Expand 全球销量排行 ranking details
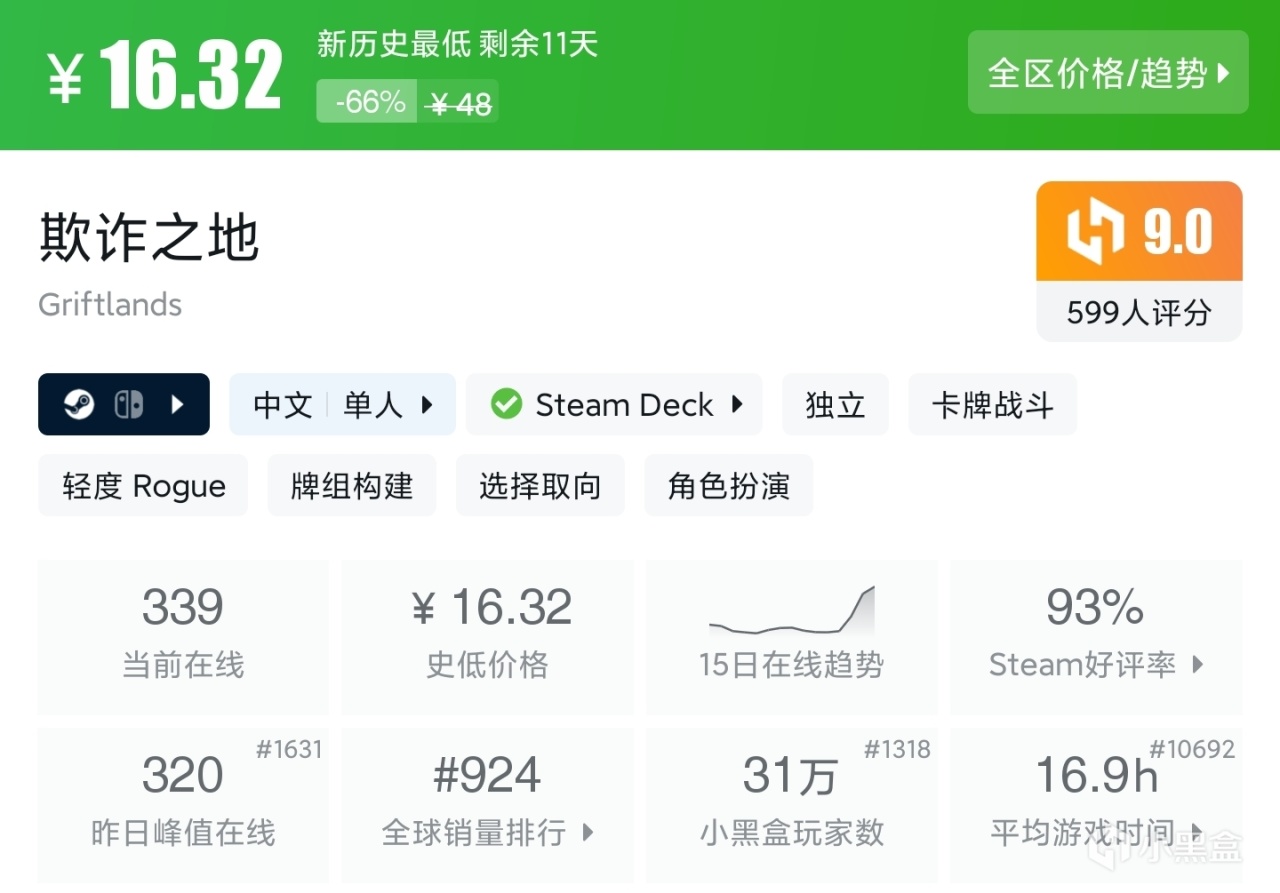This screenshot has height=893, width=1280. (x=588, y=832)
